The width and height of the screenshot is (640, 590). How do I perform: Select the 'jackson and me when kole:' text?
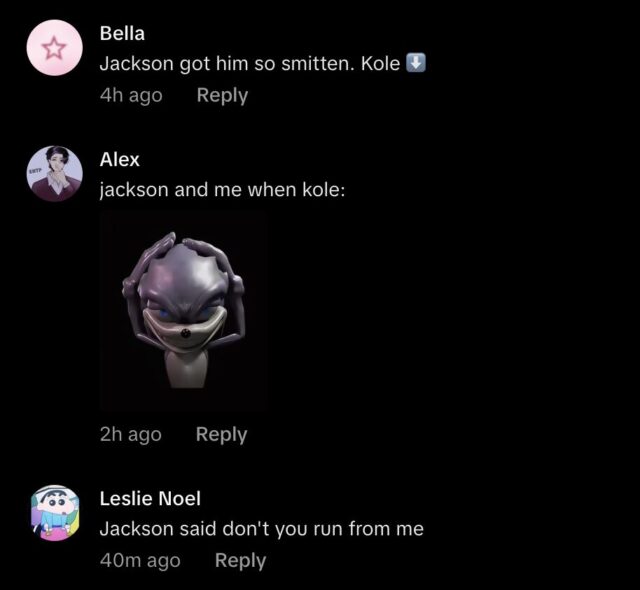(x=222, y=190)
